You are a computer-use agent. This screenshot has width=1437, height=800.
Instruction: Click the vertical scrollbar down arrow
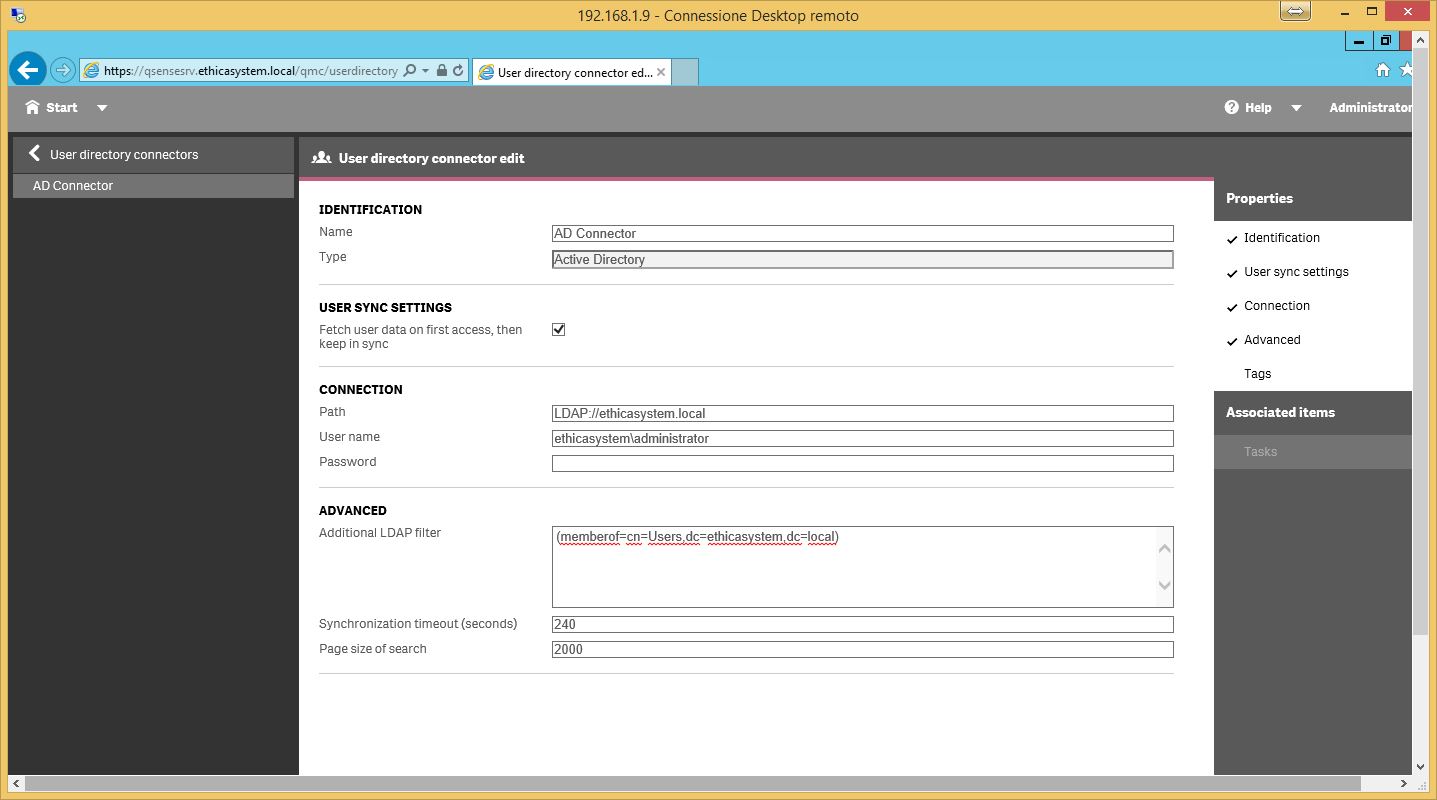click(1421, 768)
